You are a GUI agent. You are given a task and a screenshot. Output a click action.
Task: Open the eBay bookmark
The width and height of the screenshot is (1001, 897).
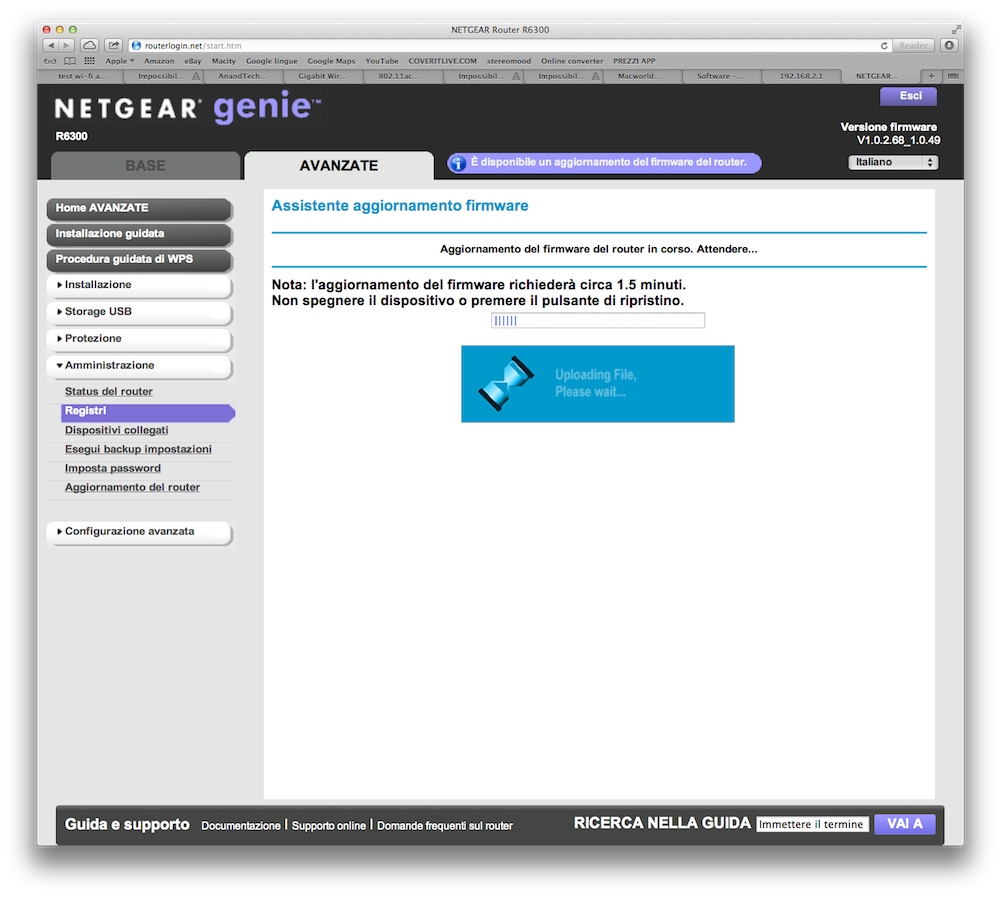pyautogui.click(x=193, y=61)
